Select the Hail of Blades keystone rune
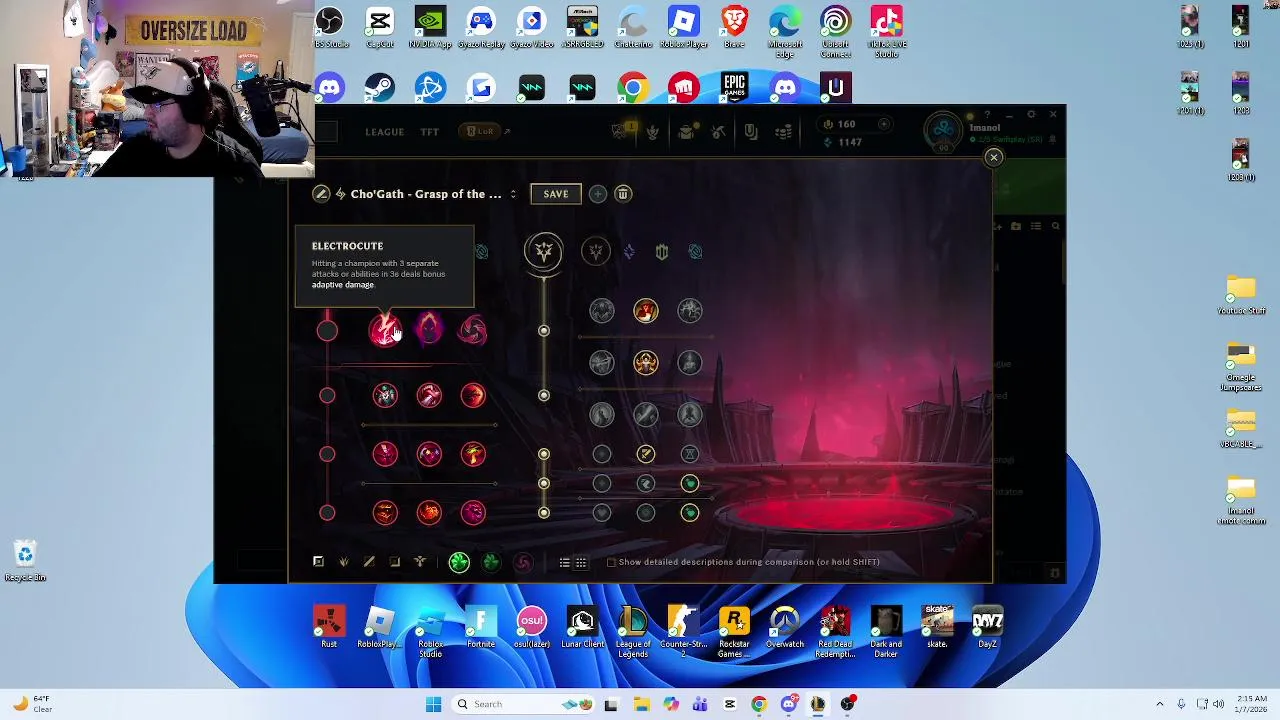This screenshot has height=720, width=1280. 472,330
